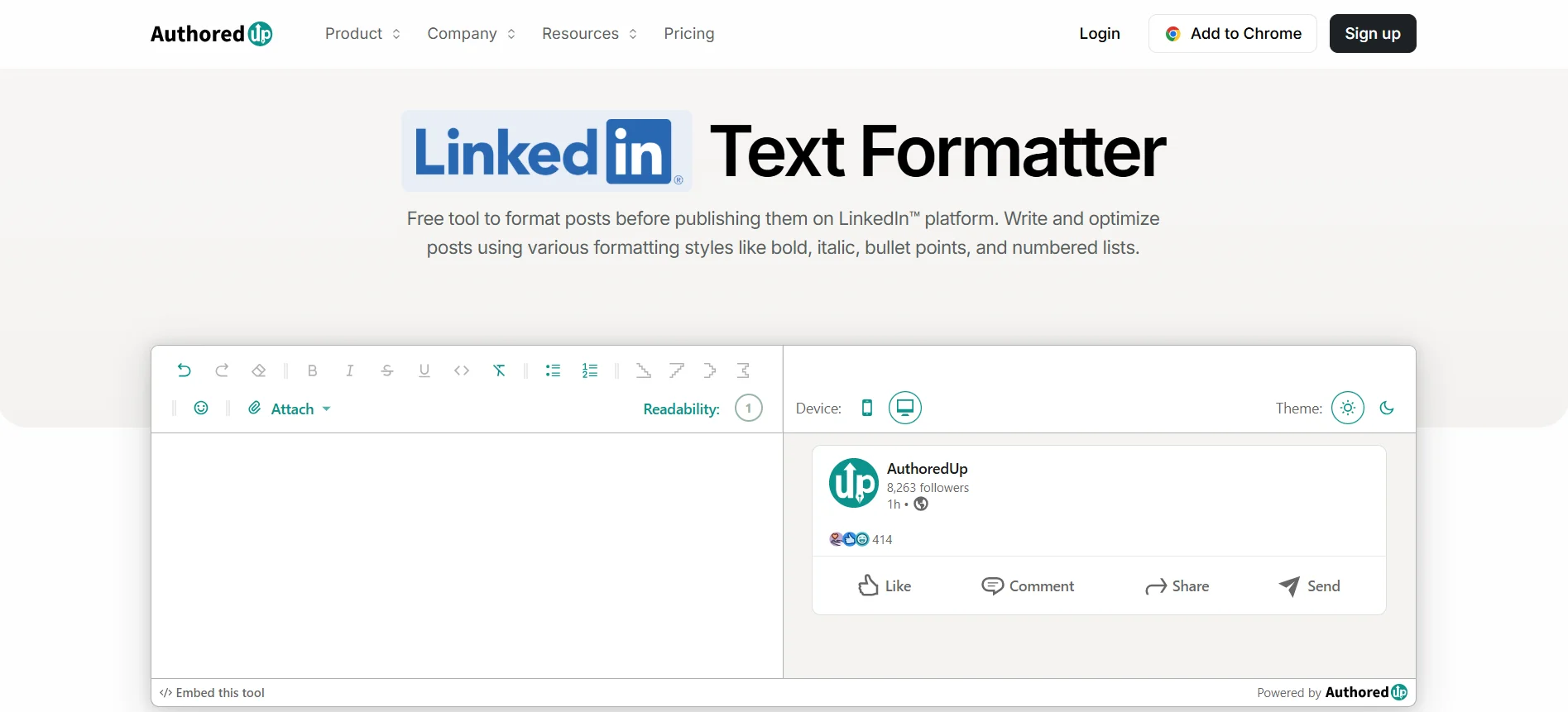Image resolution: width=1568 pixels, height=712 pixels.
Task: Click the sigma-shaped text layout icon
Action: tap(743, 370)
